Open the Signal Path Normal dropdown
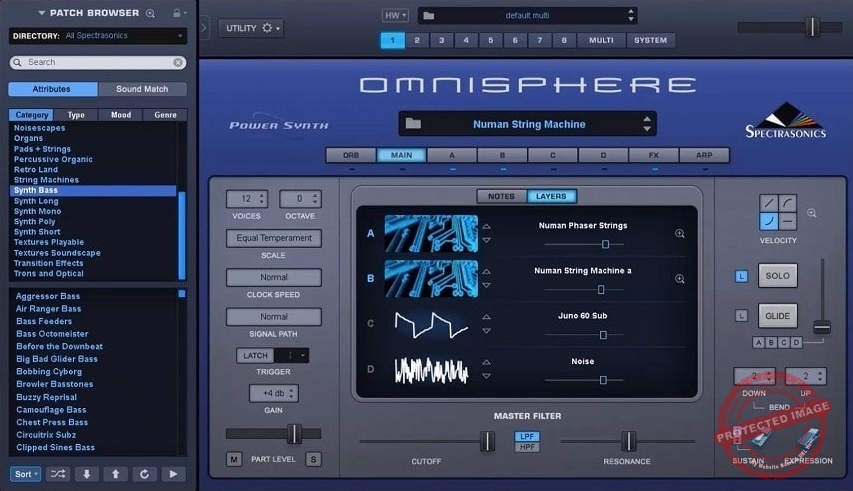 pyautogui.click(x=274, y=316)
